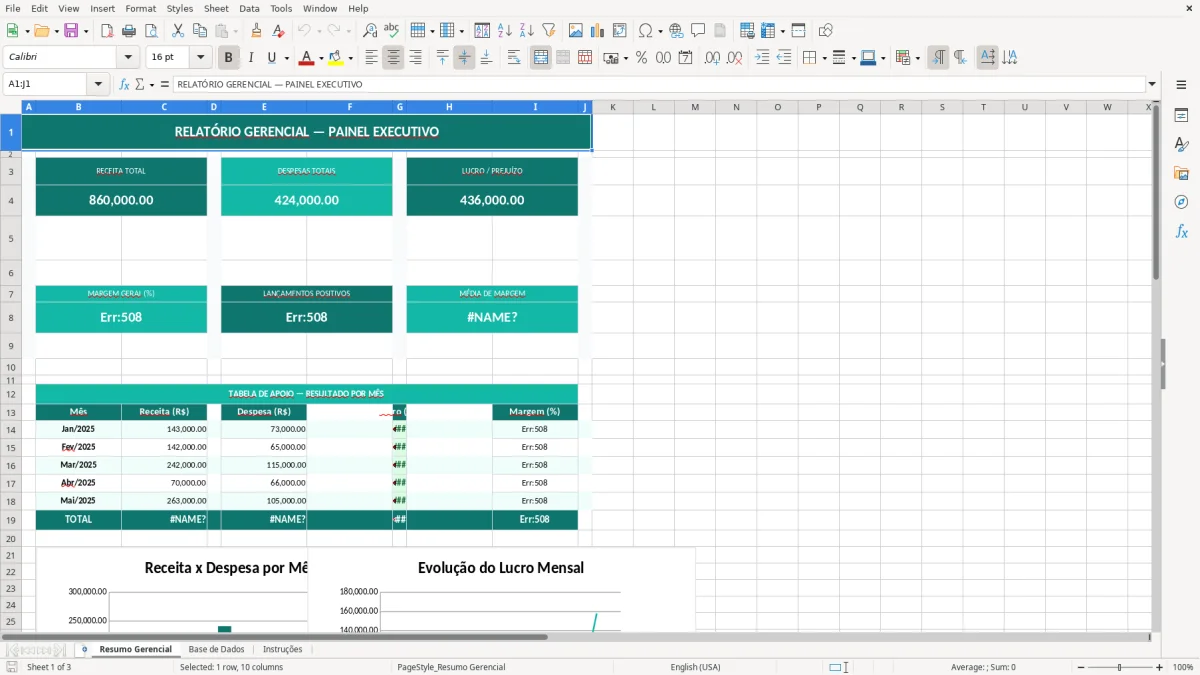Increase the cell indent

pyautogui.click(x=762, y=58)
